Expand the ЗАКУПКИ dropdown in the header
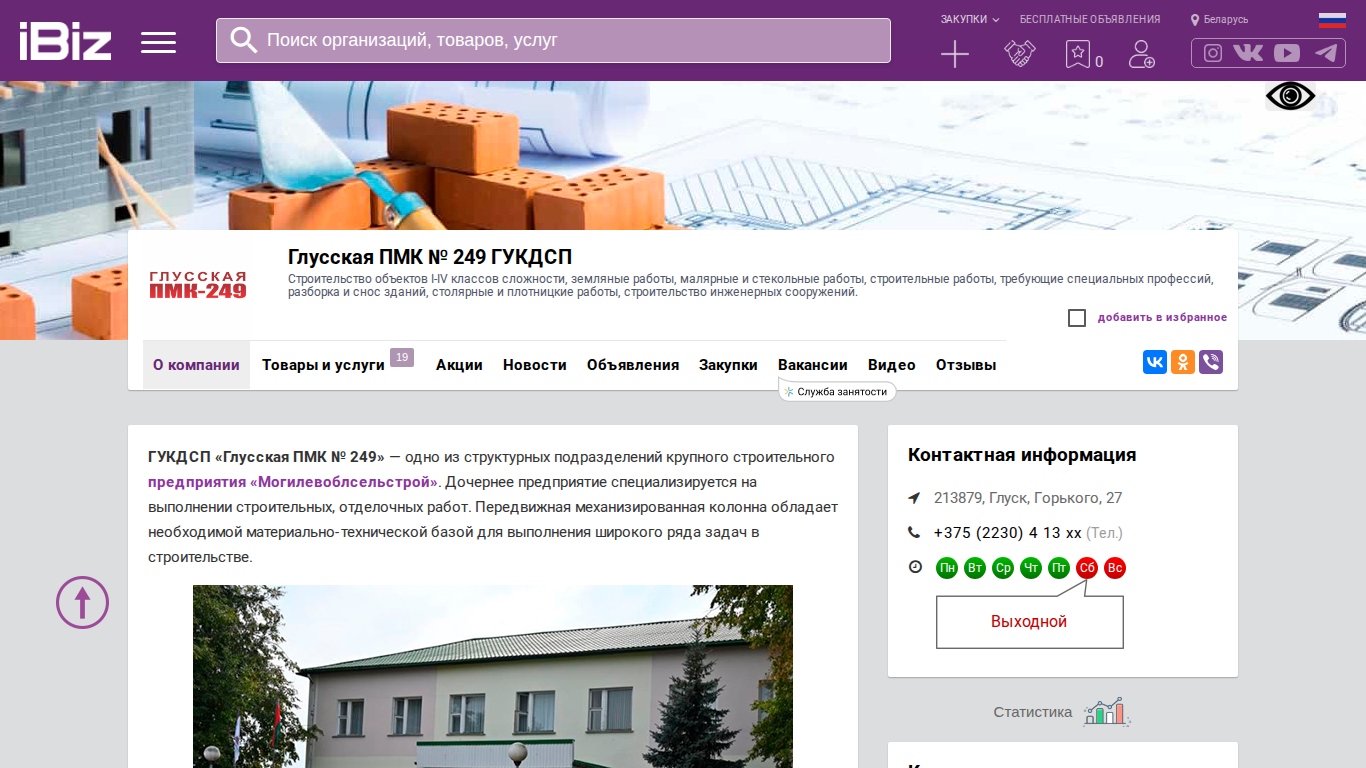The height and width of the screenshot is (768, 1366). click(x=970, y=19)
